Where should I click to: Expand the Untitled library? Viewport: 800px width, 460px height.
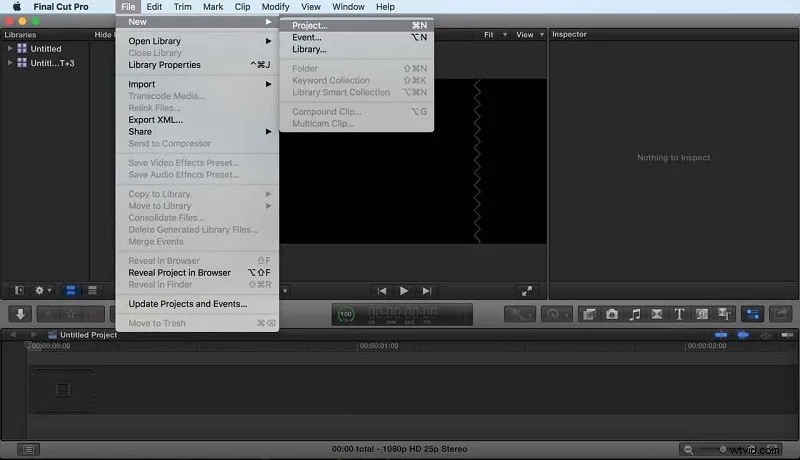10,48
